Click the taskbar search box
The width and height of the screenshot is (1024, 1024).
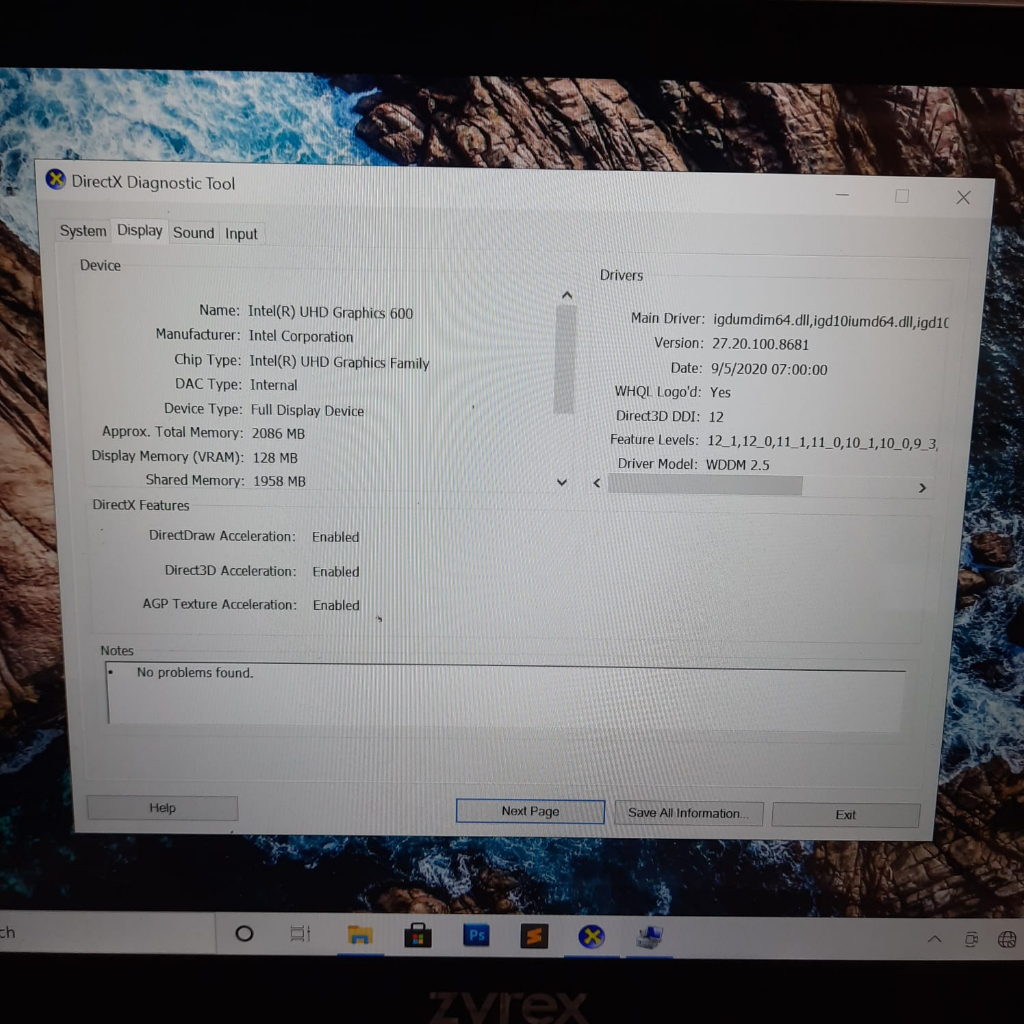tap(108, 933)
